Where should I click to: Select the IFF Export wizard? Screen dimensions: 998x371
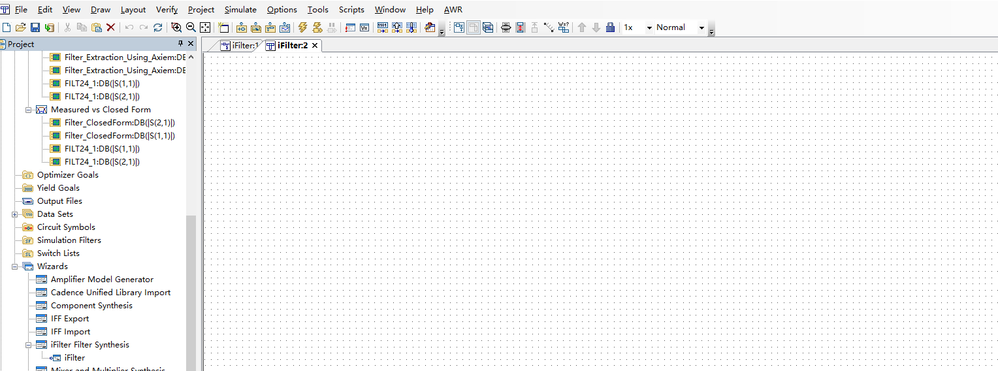pyautogui.click(x=70, y=319)
